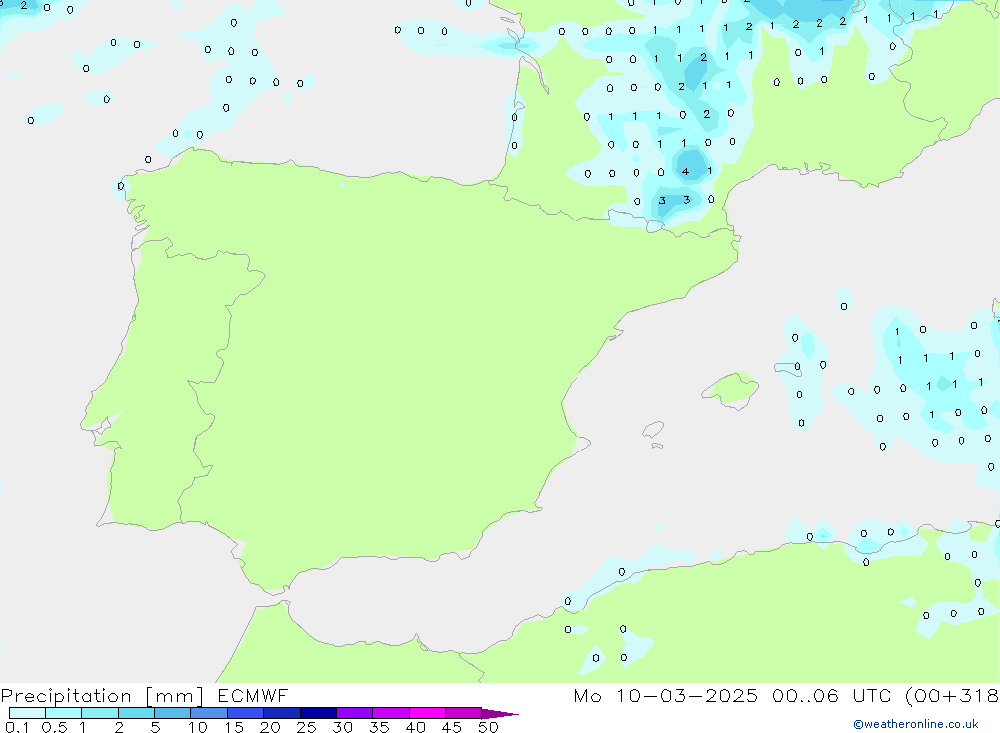Click the '15' legend scale label
Viewport: 1000px width, 733px height.
(x=234, y=727)
